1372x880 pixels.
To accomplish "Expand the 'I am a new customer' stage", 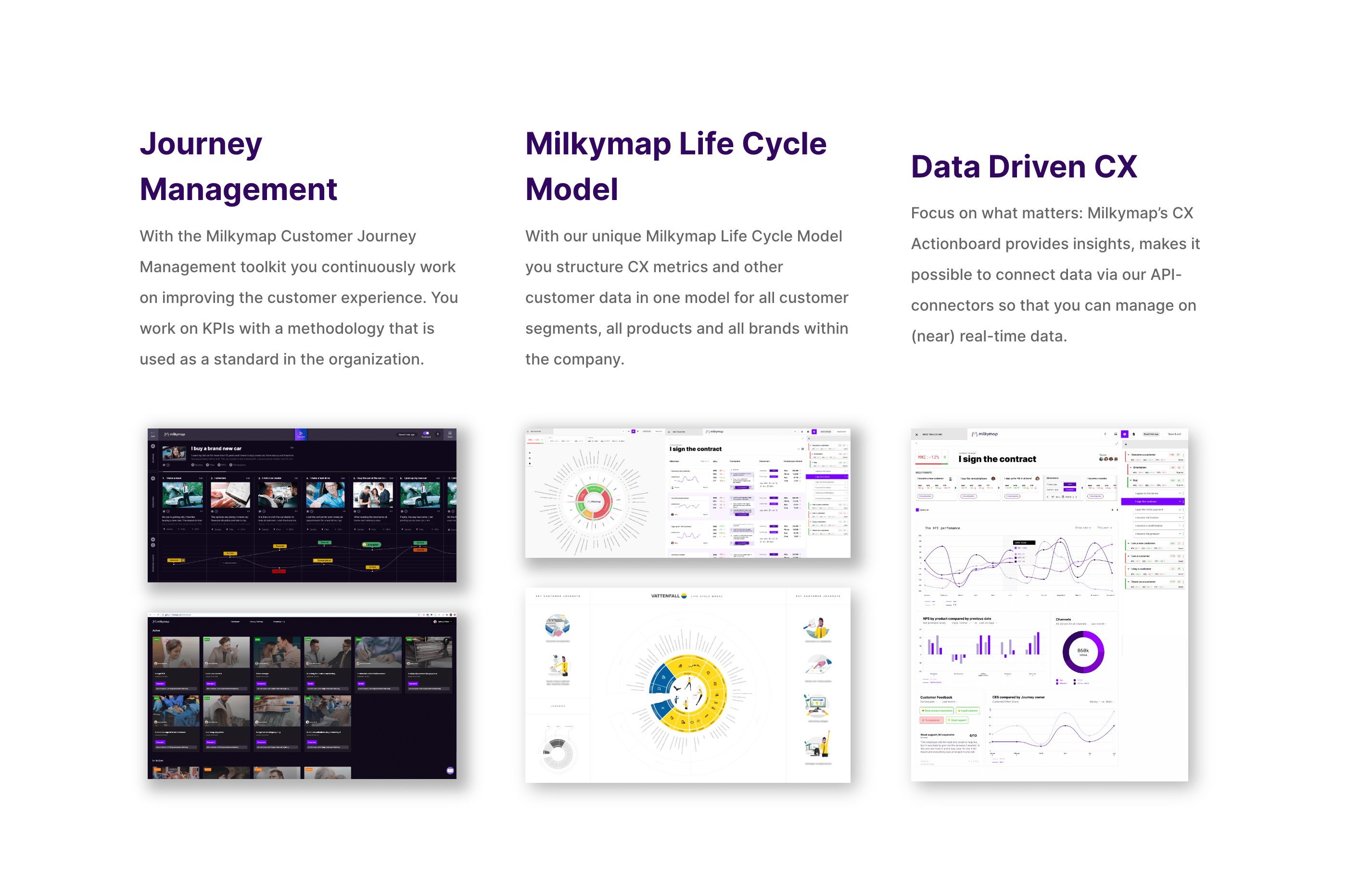I will pos(1129,543).
